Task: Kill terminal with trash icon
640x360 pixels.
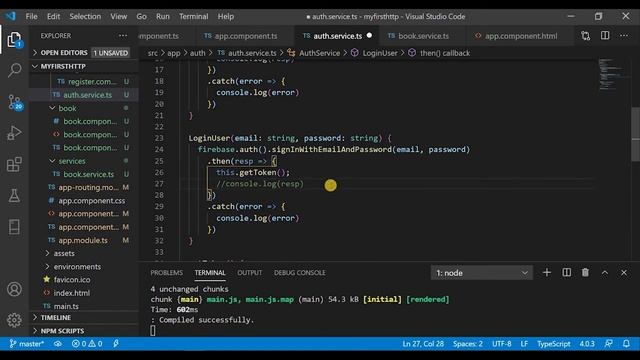Action: click(x=585, y=273)
